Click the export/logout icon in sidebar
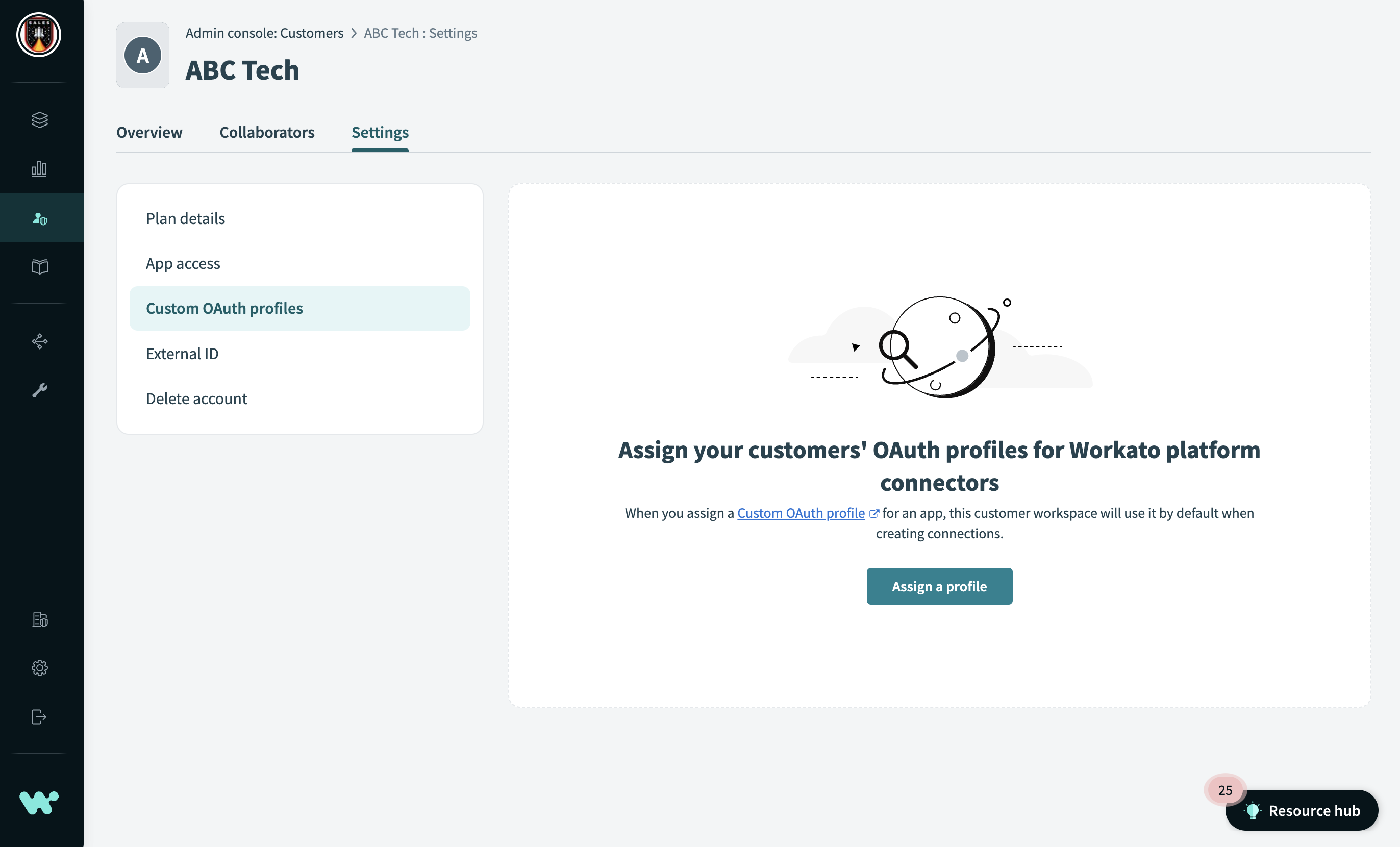This screenshot has width=1400, height=847. [x=40, y=716]
